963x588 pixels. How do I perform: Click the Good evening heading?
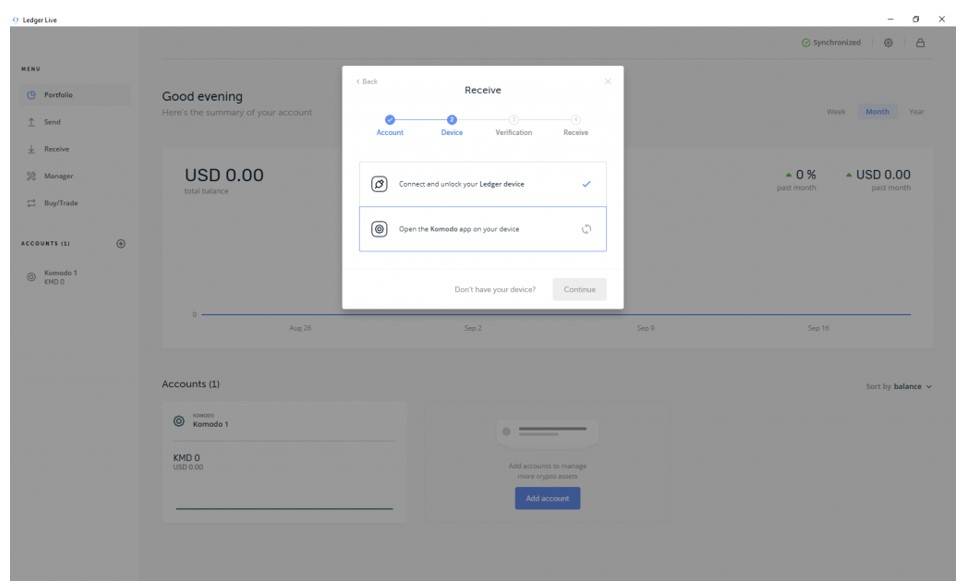[202, 96]
